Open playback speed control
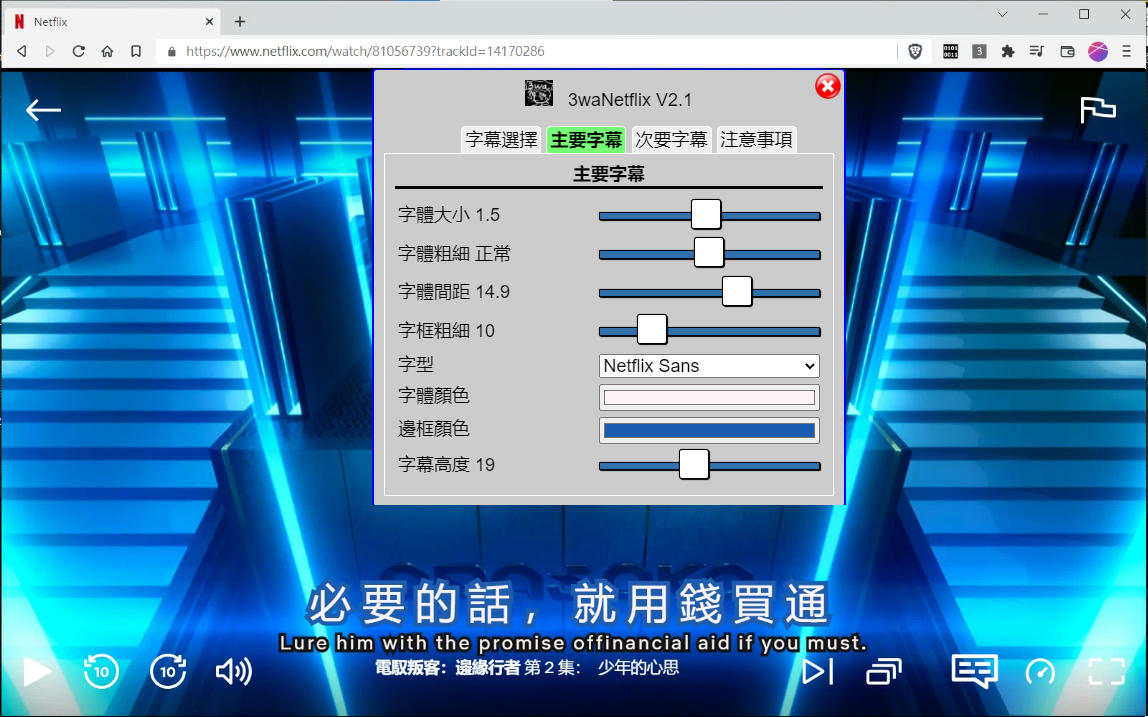The width and height of the screenshot is (1148, 717). click(x=1040, y=671)
